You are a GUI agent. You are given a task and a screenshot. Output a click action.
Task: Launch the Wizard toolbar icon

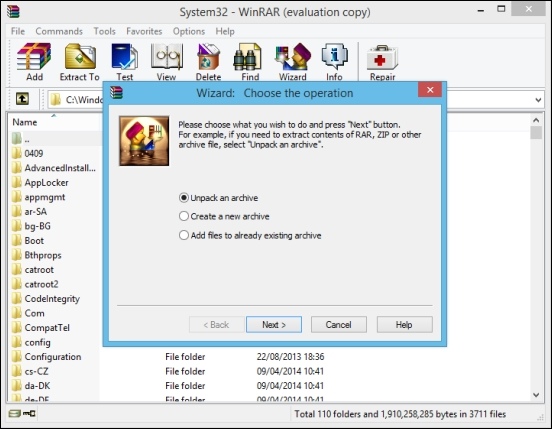(x=293, y=62)
